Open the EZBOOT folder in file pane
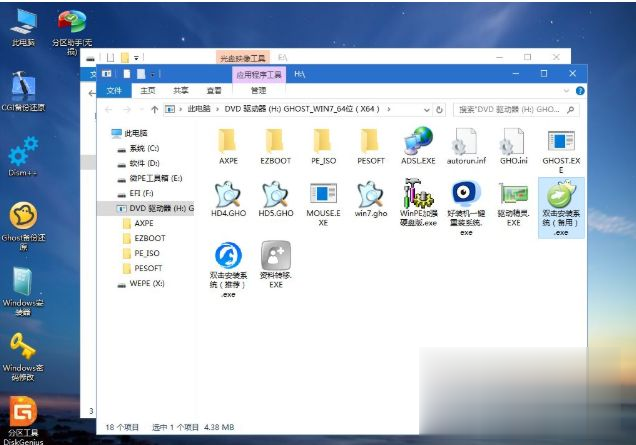Screen dimensions: 636x445 pyautogui.click(x=275, y=140)
